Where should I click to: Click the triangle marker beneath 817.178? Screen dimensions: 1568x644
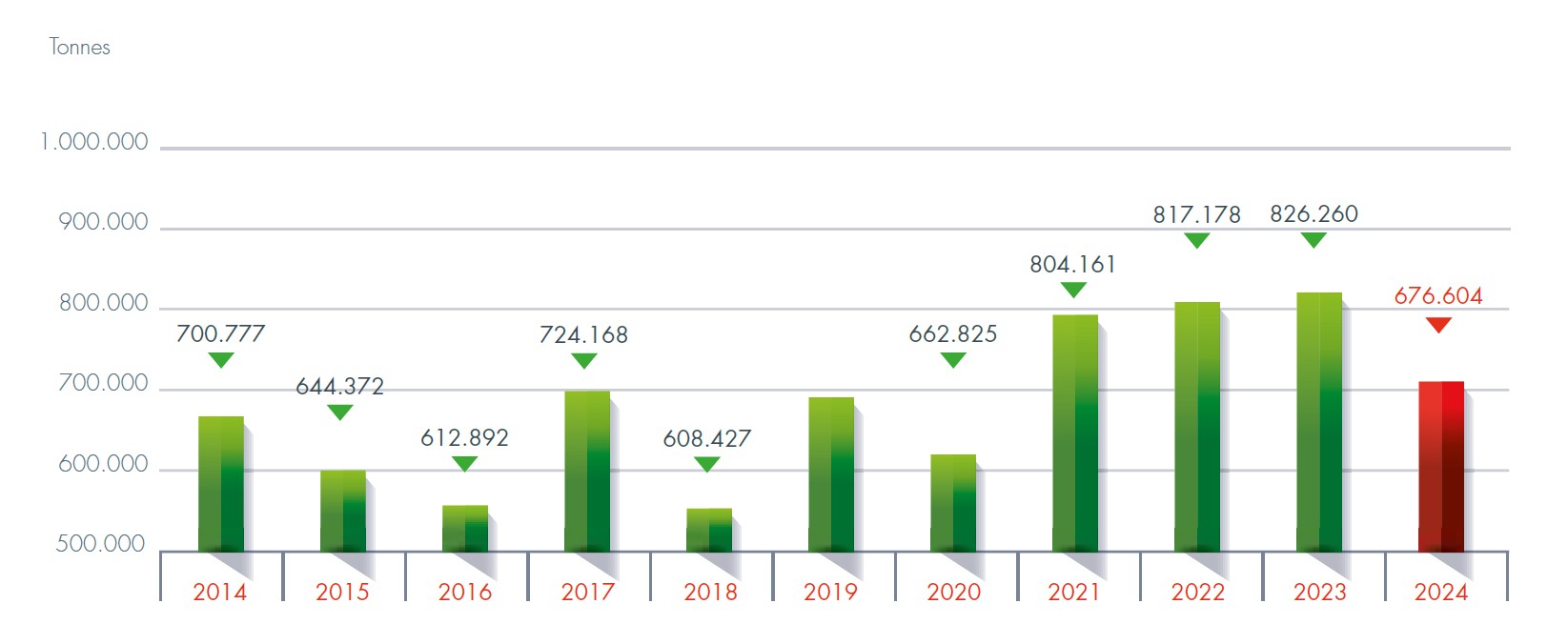coord(1196,240)
